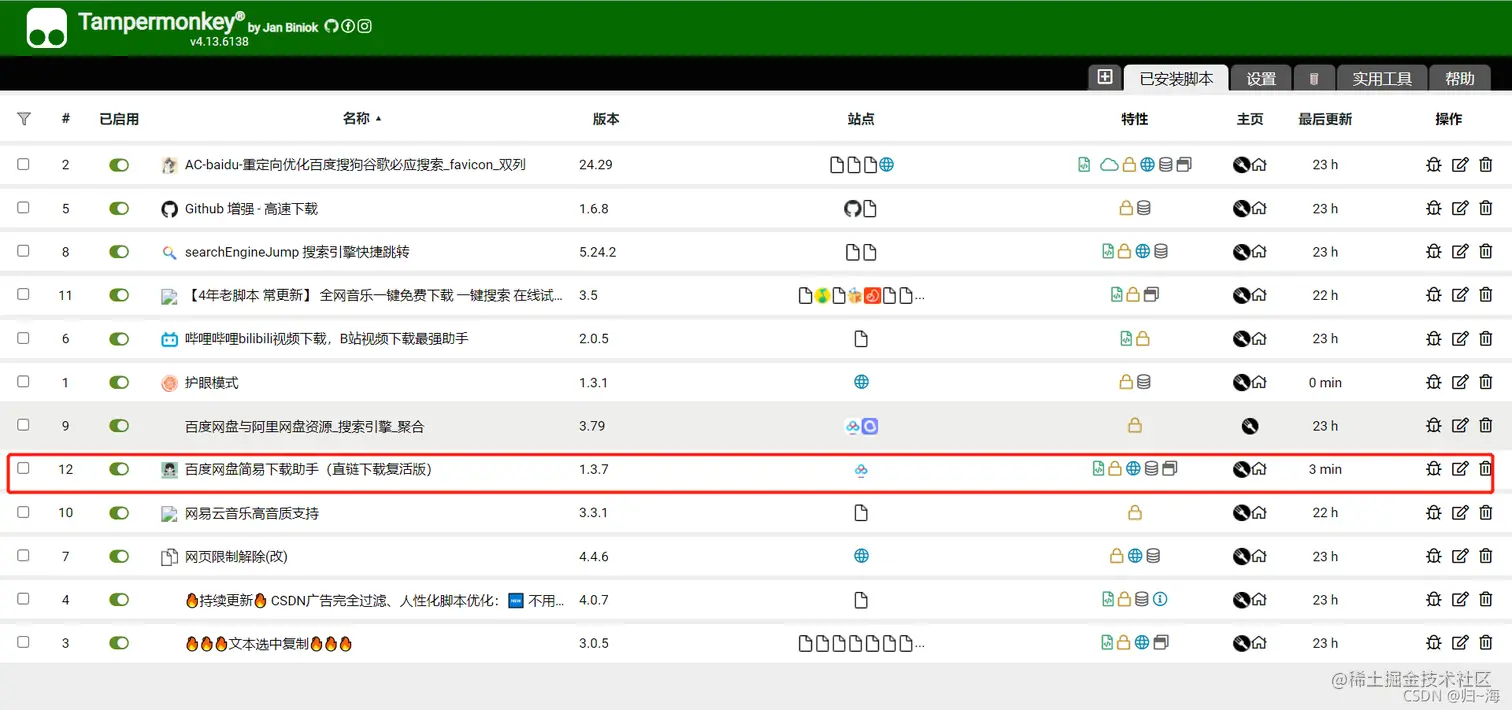Disable the 哔哩哔哩bilibili视频下载 script toggle
Image resolution: width=1512 pixels, height=710 pixels.
coord(119,339)
